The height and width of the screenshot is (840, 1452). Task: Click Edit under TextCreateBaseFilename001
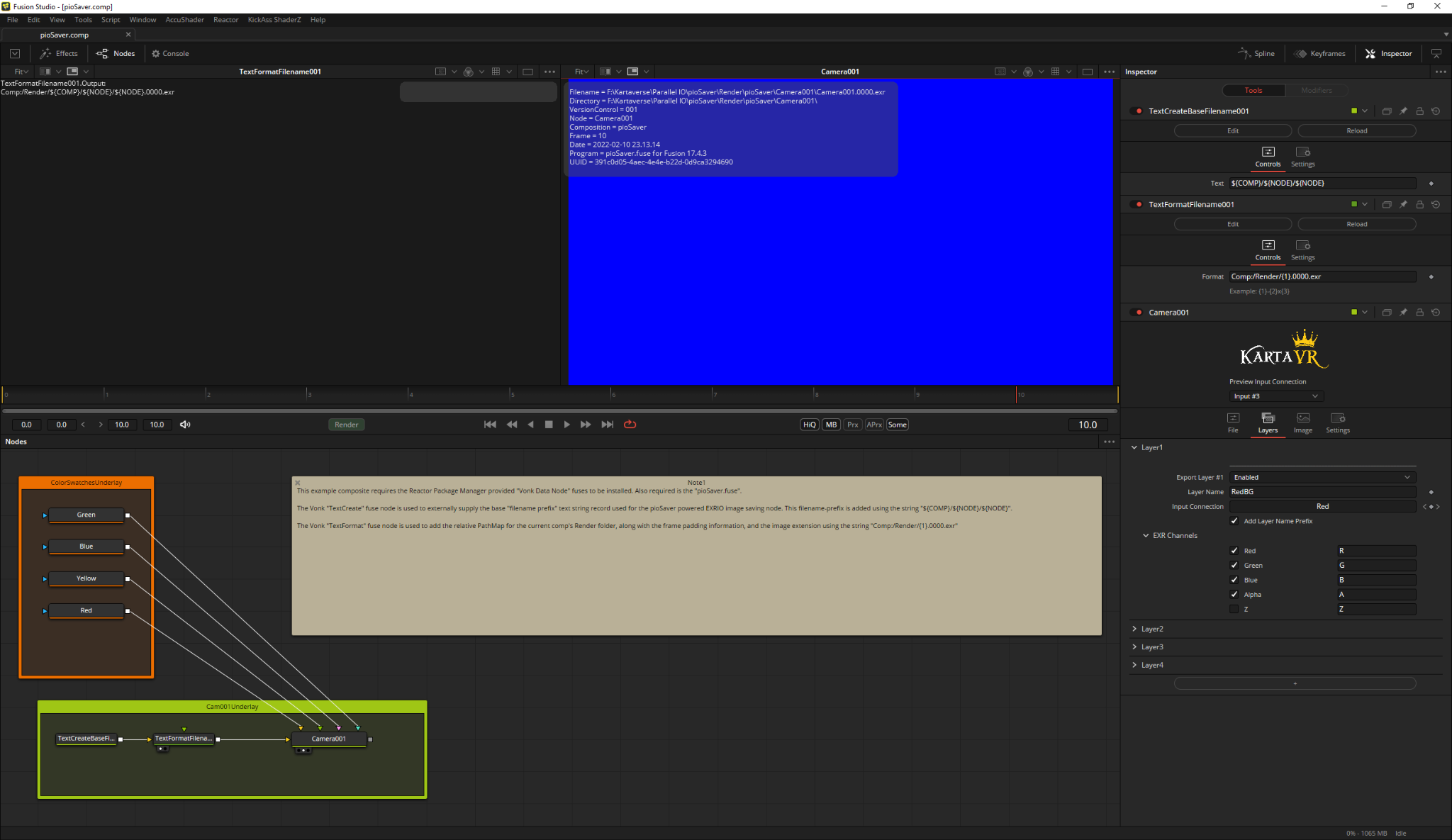(1233, 130)
